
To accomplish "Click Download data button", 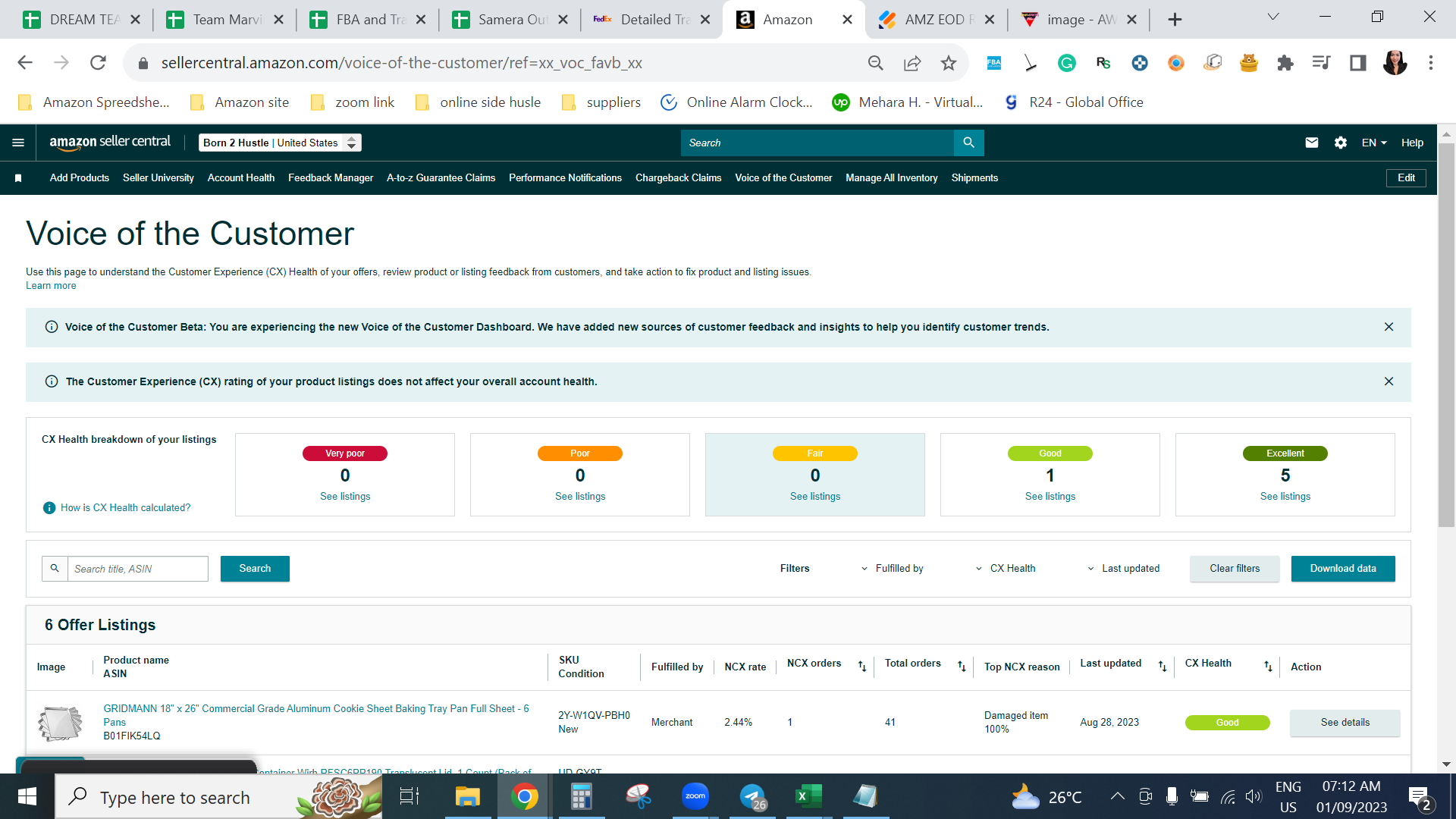I will [1343, 569].
